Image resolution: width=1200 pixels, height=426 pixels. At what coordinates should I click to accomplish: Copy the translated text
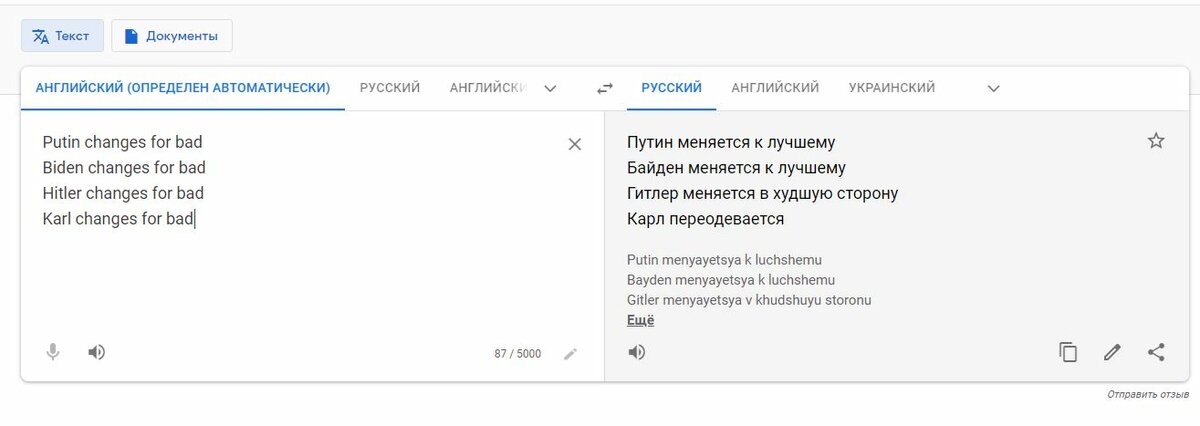click(x=1068, y=352)
